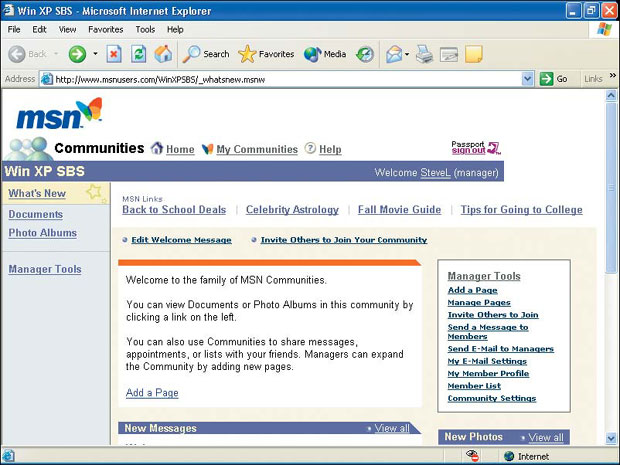Open the Favorites menu in menu bar
Image resolution: width=620 pixels, height=465 pixels.
pyautogui.click(x=105, y=30)
